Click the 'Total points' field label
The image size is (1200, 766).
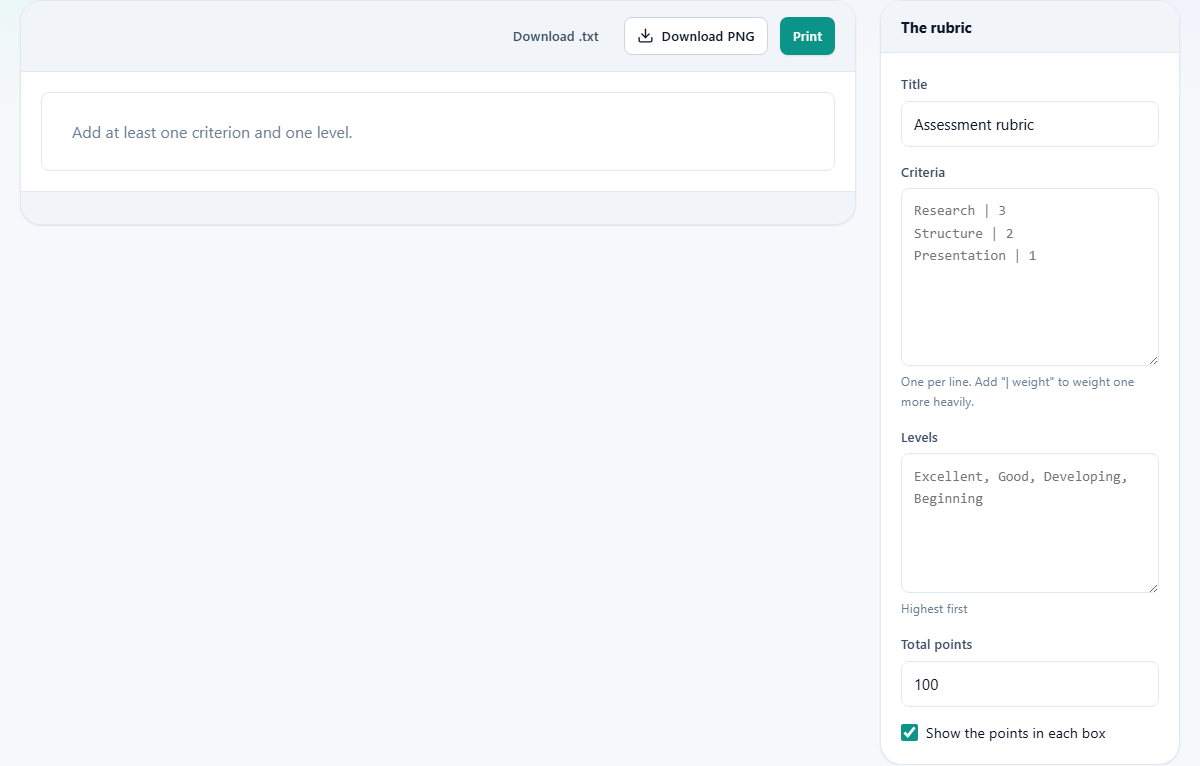[936, 645]
